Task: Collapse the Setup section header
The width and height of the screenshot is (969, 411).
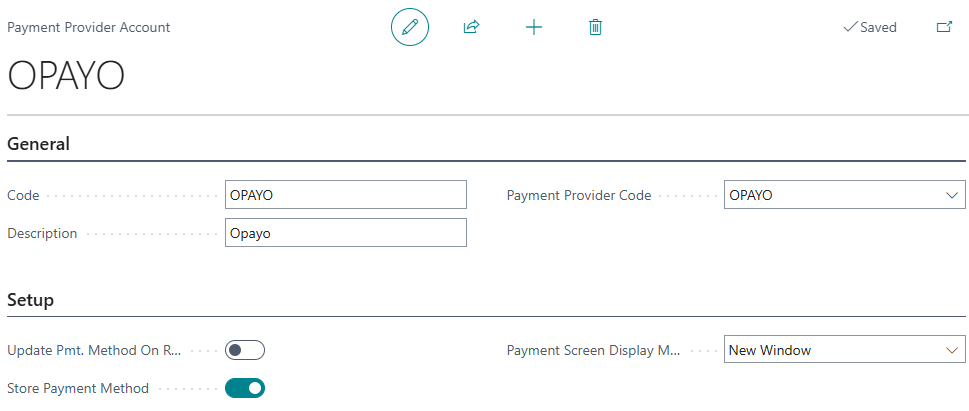Action: pyautogui.click(x=31, y=300)
